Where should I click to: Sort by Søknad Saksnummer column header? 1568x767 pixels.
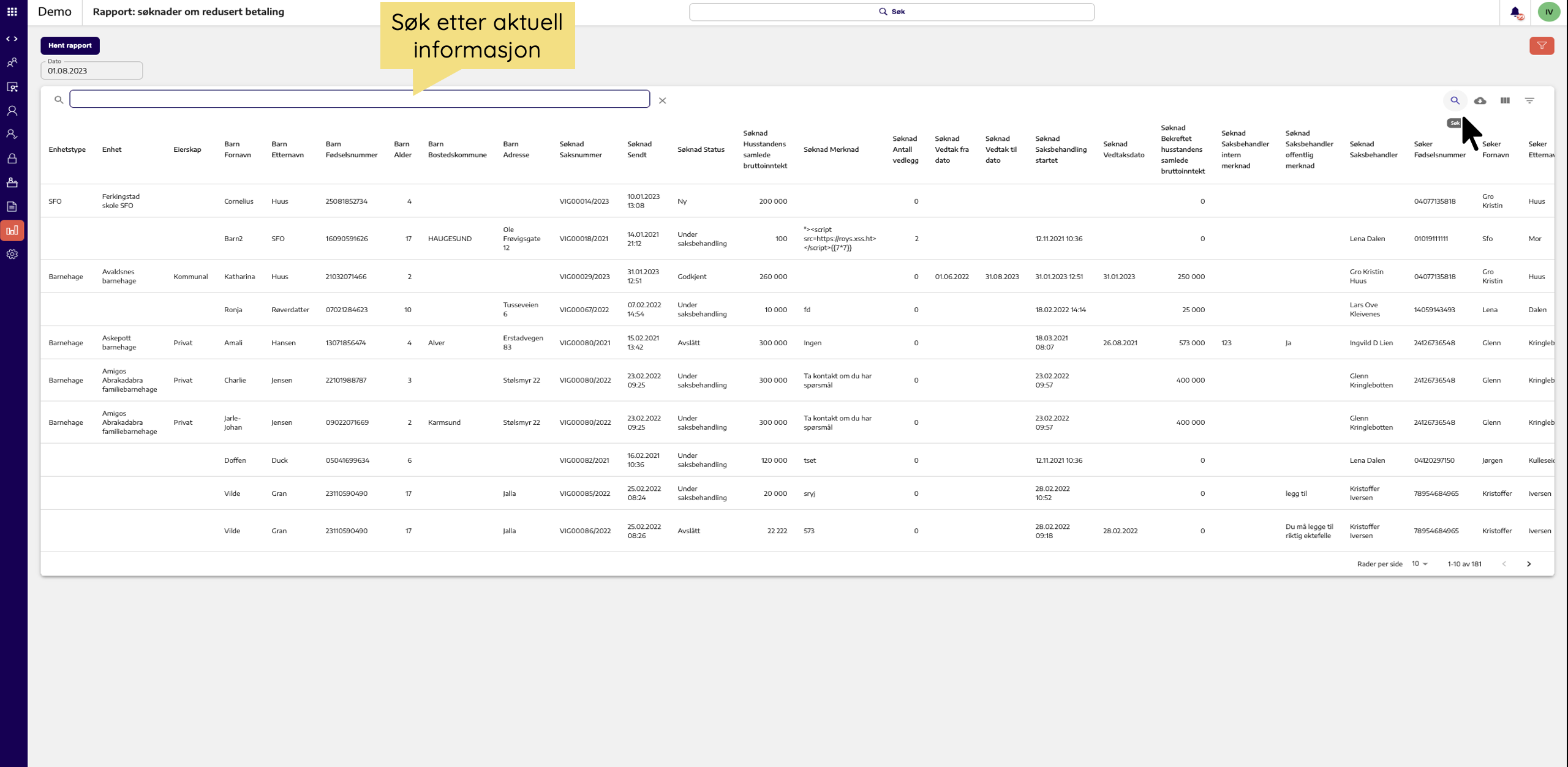click(581, 149)
